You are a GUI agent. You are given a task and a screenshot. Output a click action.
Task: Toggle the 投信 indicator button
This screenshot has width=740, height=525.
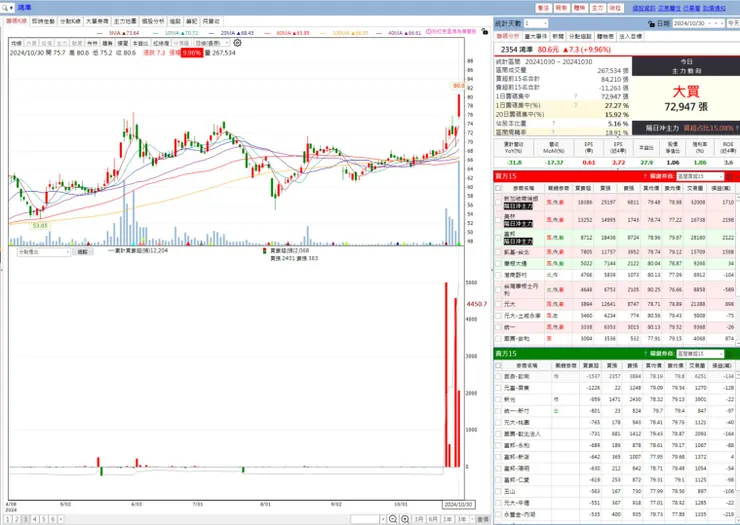click(47, 43)
